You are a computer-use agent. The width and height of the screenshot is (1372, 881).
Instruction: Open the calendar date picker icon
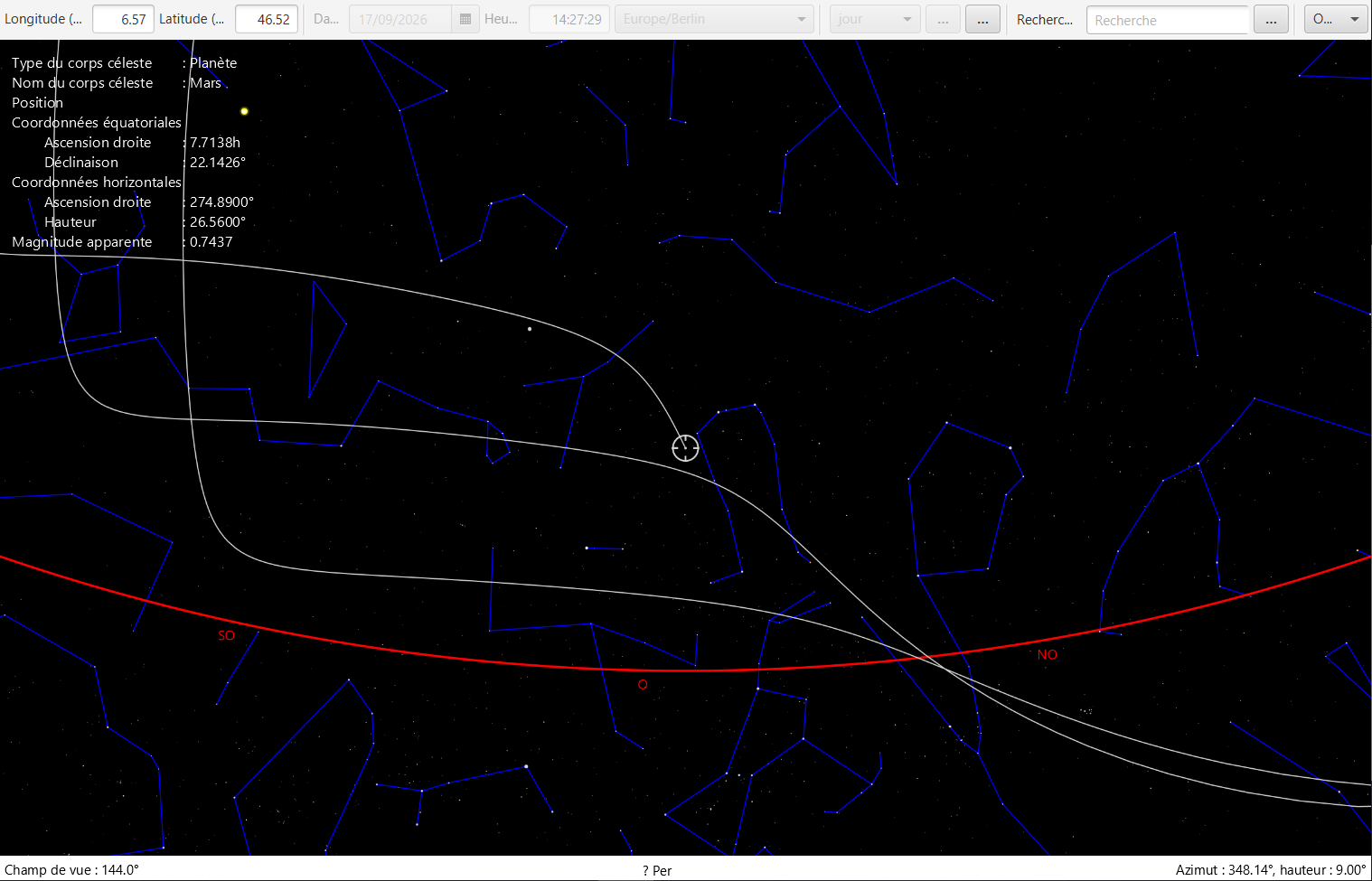(465, 19)
